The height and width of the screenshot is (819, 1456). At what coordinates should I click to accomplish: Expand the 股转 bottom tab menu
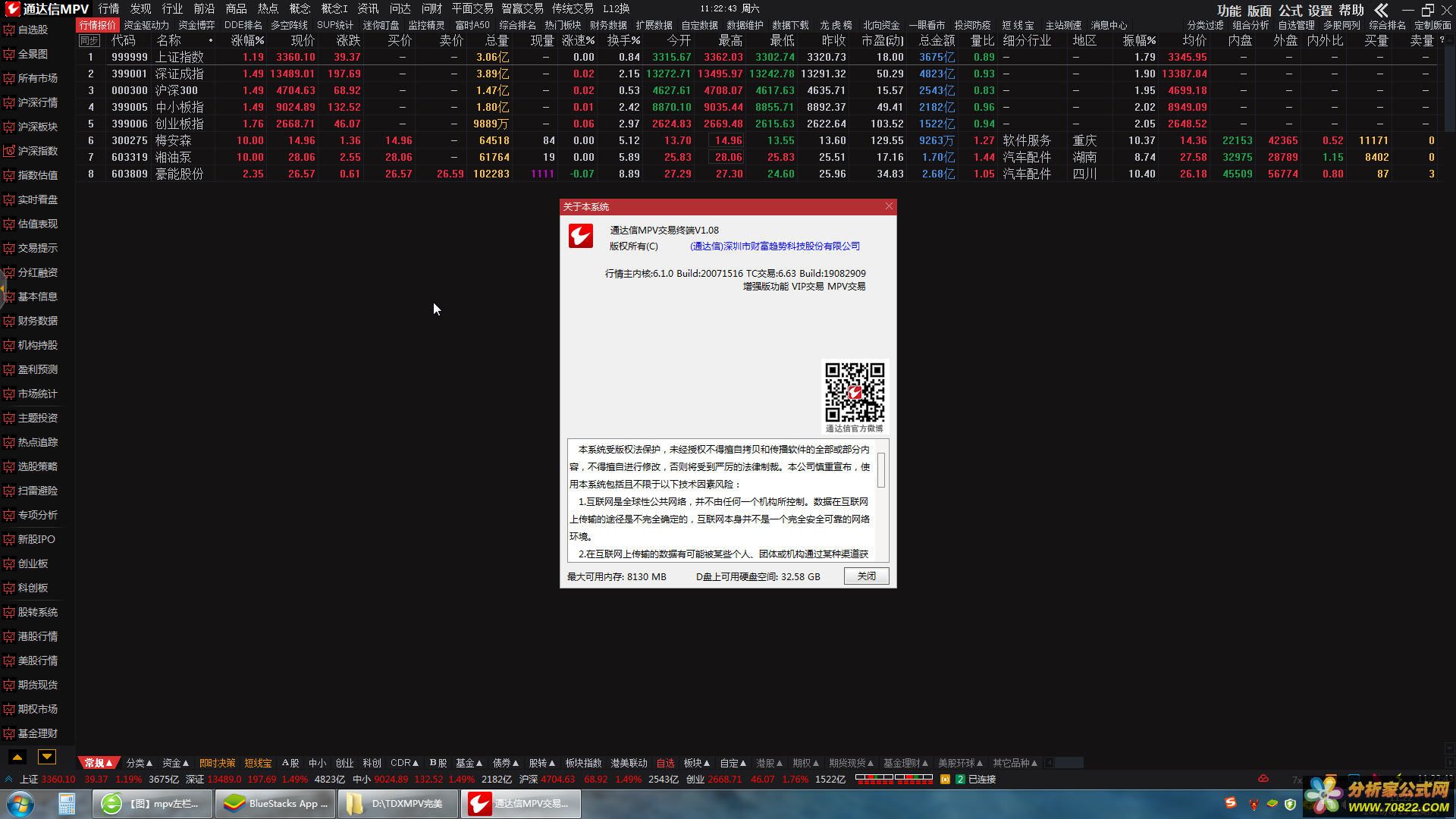tap(542, 763)
